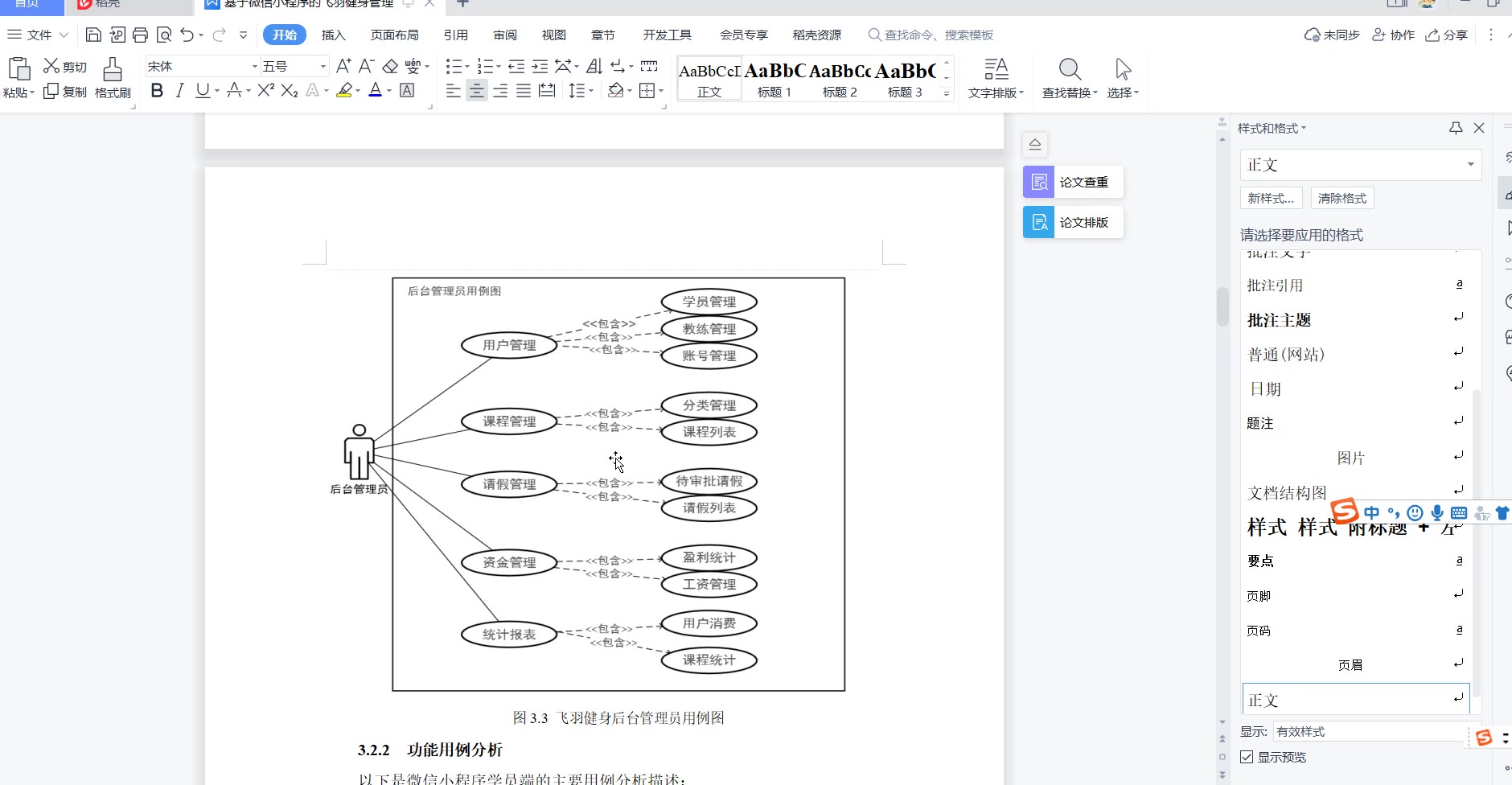Select 批注主题 style in the list
The image size is (1512, 785).
(x=1356, y=320)
